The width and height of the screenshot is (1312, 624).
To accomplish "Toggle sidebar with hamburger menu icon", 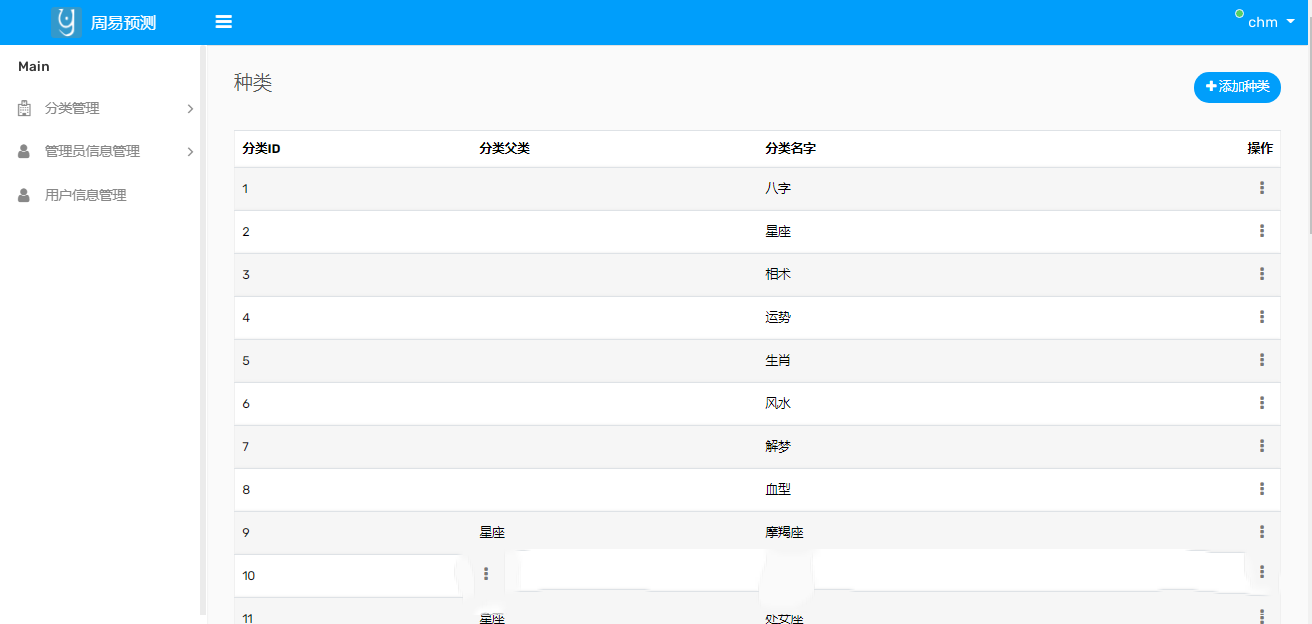I will pyautogui.click(x=224, y=22).
